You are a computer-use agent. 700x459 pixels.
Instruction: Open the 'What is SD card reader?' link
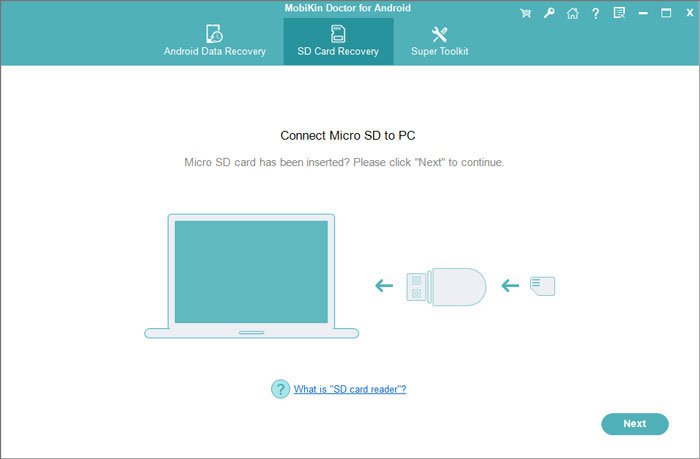coord(349,389)
